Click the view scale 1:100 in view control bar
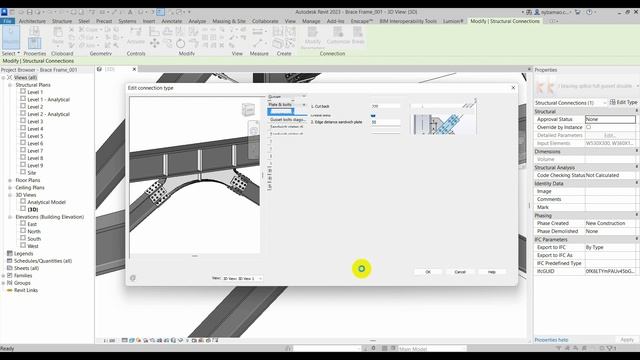This screenshot has width=640, height=360. [x=109, y=340]
